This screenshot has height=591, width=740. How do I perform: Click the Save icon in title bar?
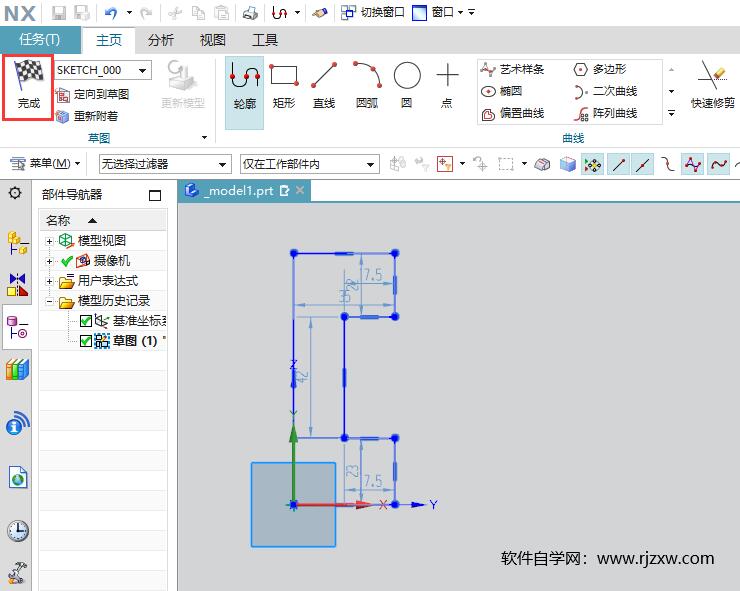(59, 13)
